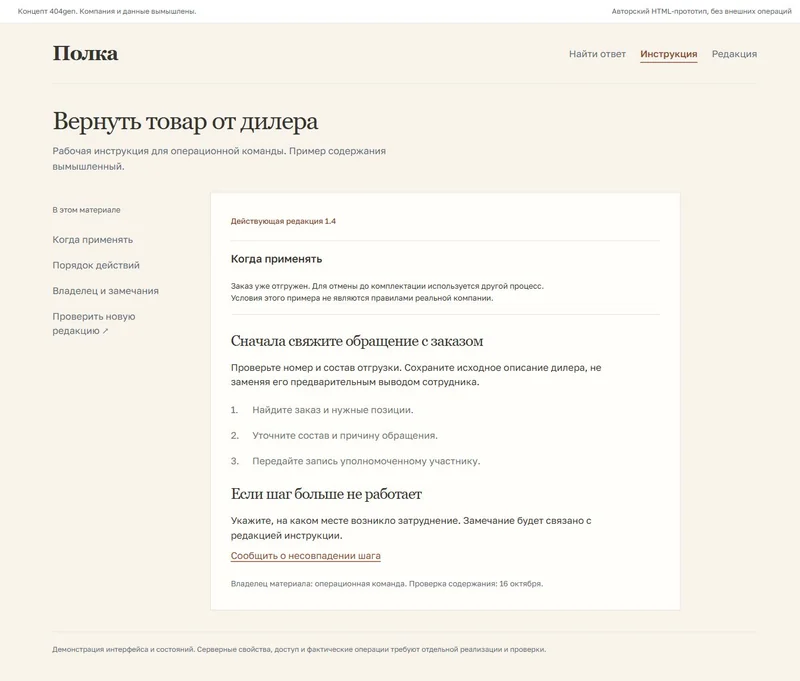Click the Укажите, на каком месте paragraph
Image resolution: width=800 pixels, height=681 pixels.
[411, 528]
